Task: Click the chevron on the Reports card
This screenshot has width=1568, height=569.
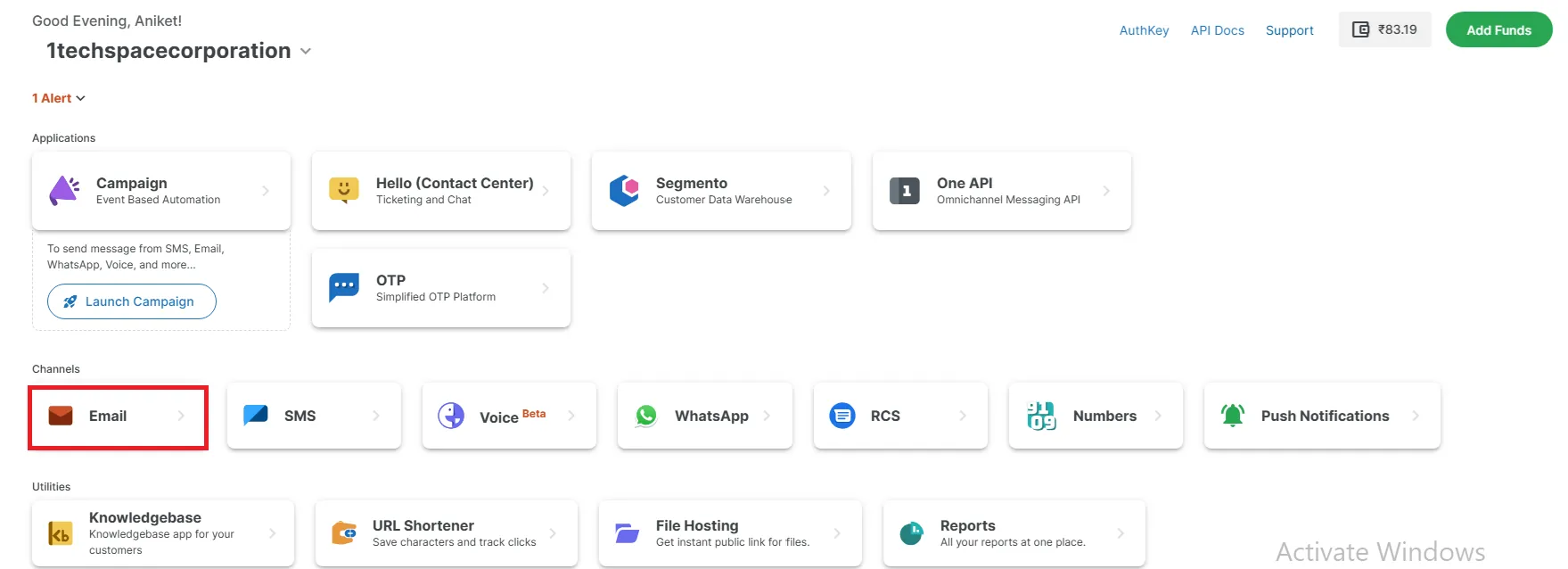Action: click(1121, 533)
